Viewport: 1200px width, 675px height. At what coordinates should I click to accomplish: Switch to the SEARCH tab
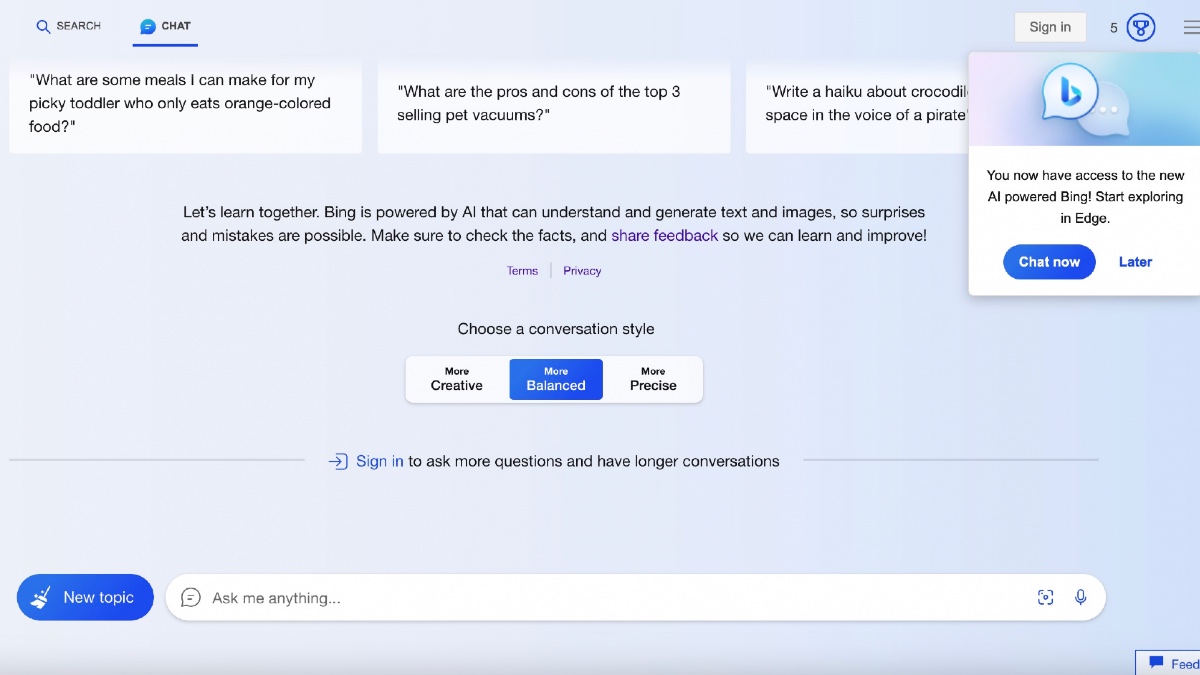pyautogui.click(x=68, y=27)
